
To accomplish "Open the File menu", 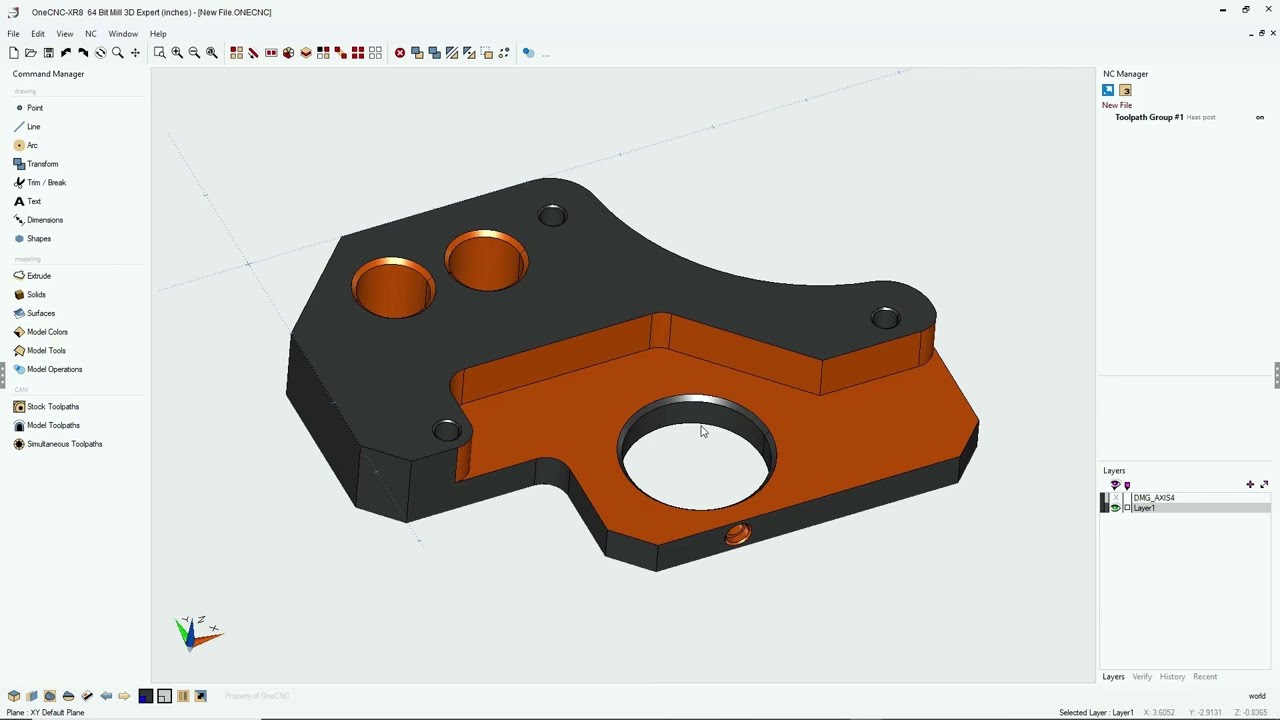I will coord(14,34).
